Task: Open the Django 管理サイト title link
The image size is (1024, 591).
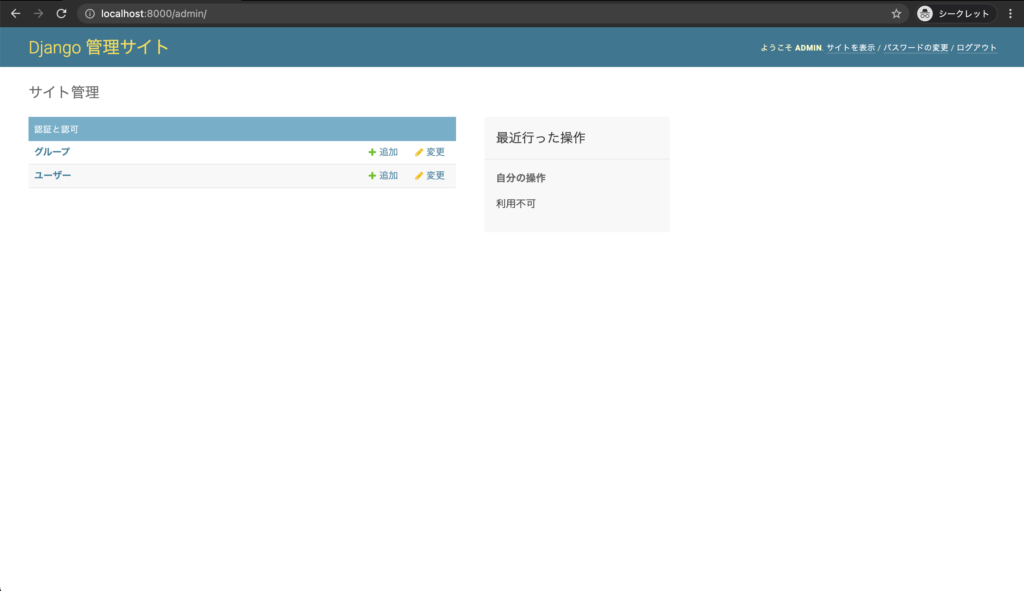Action: tap(99, 47)
